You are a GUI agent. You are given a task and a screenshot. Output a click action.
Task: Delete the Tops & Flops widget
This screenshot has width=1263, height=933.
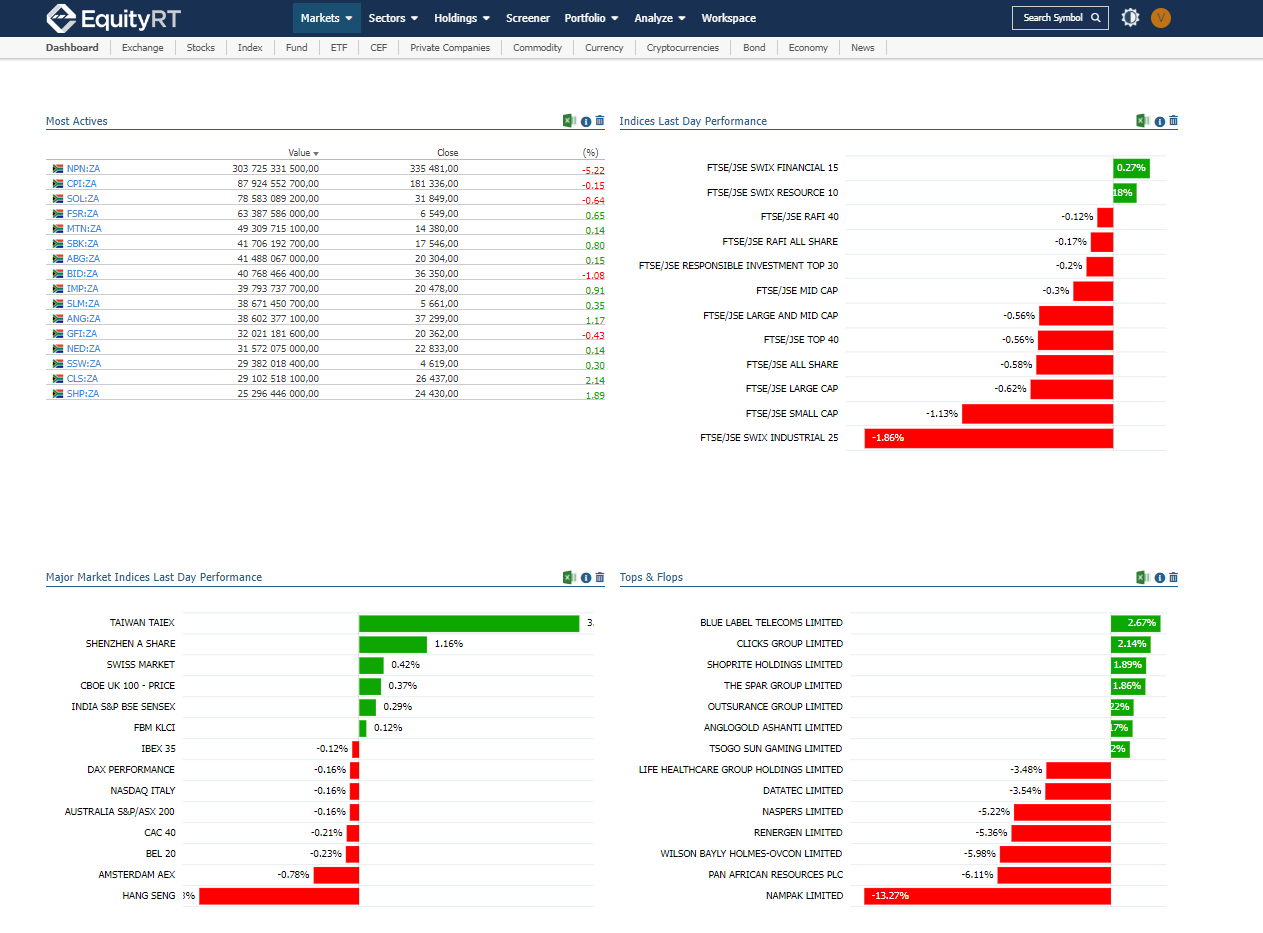(1173, 577)
